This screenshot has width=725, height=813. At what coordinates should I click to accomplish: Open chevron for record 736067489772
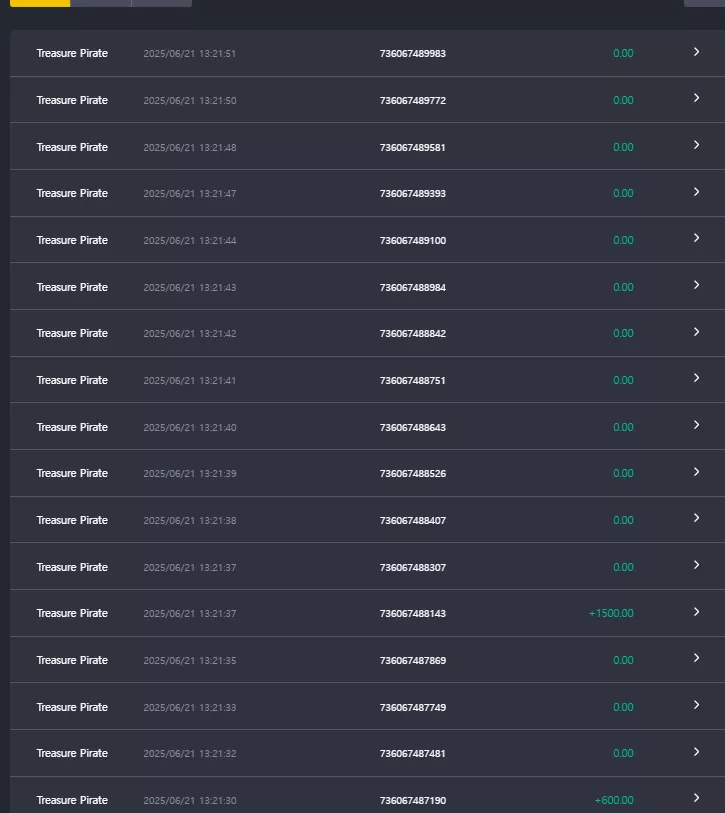coord(696,98)
